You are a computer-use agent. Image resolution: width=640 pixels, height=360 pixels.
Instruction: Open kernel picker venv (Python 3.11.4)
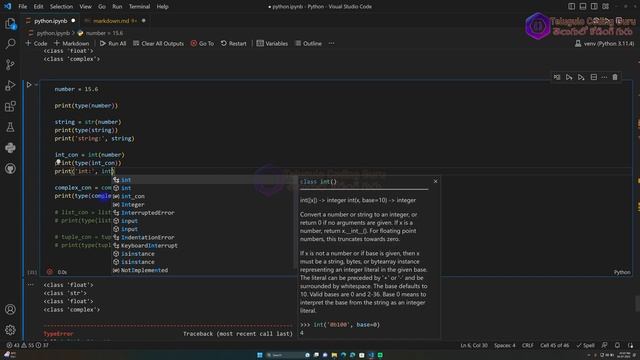click(x=604, y=43)
